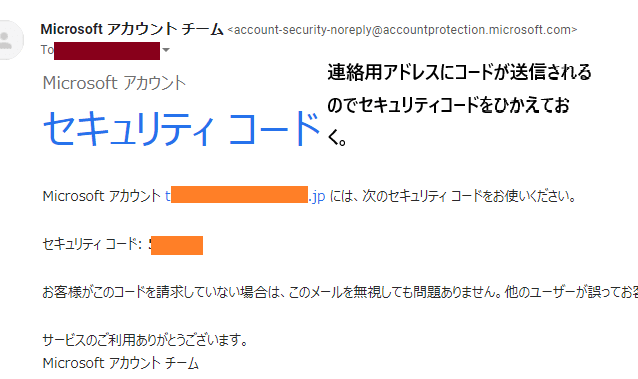Click the sender's profile avatar icon
This screenshot has height=379, width=638.
pos(9,40)
